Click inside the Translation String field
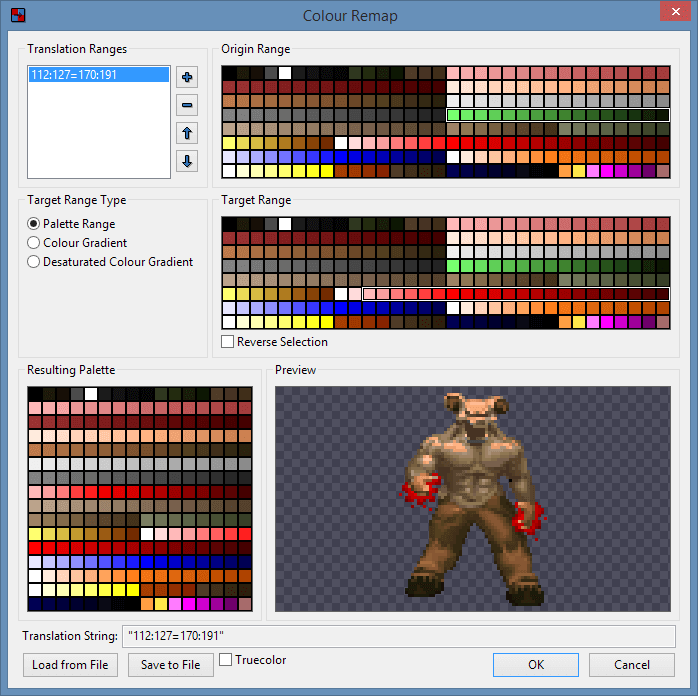The height and width of the screenshot is (696, 698). click(398, 637)
